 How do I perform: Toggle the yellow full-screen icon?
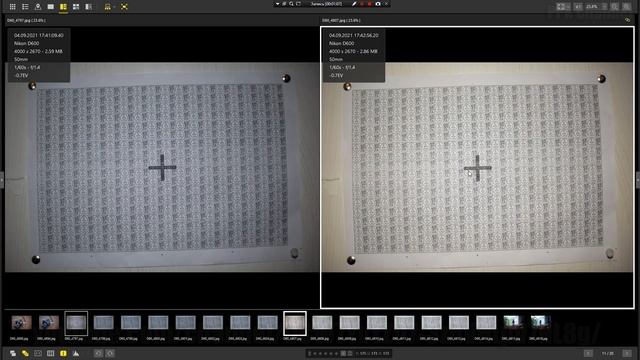pyautogui.click(x=124, y=7)
